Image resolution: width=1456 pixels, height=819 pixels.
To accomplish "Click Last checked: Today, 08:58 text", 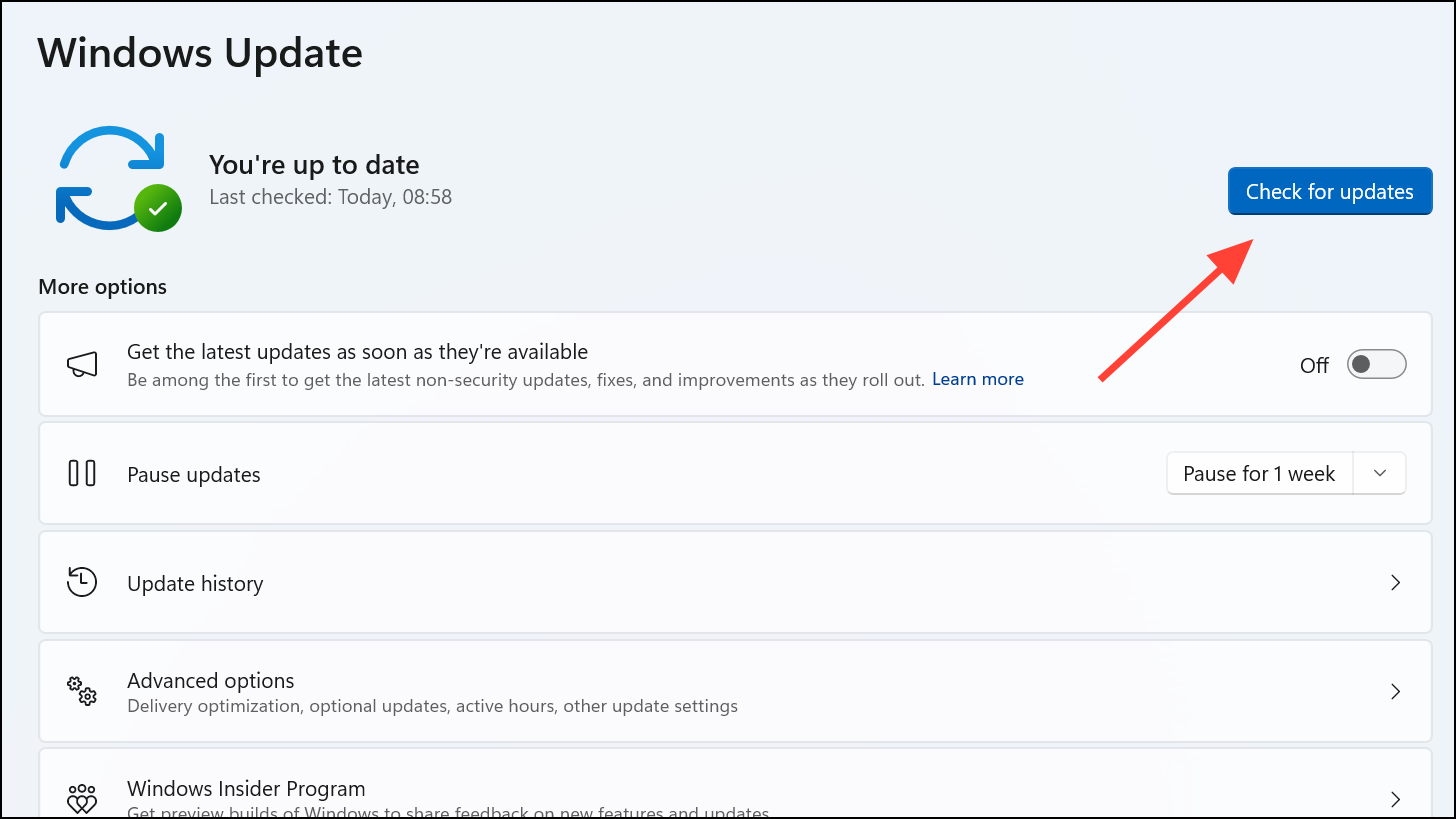I will click(x=331, y=197).
